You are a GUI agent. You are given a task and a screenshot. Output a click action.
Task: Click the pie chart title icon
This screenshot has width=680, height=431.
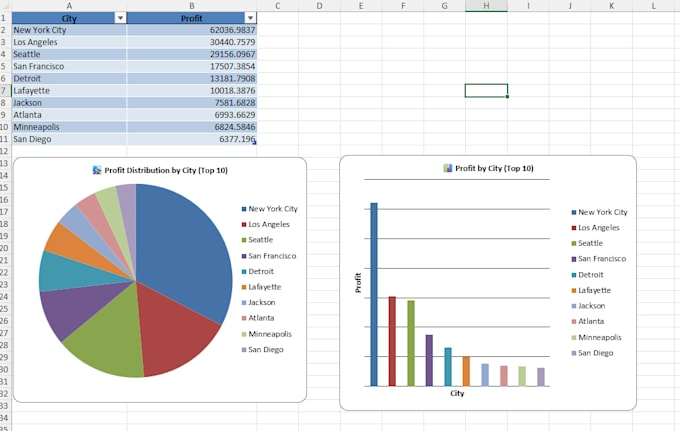(97, 170)
